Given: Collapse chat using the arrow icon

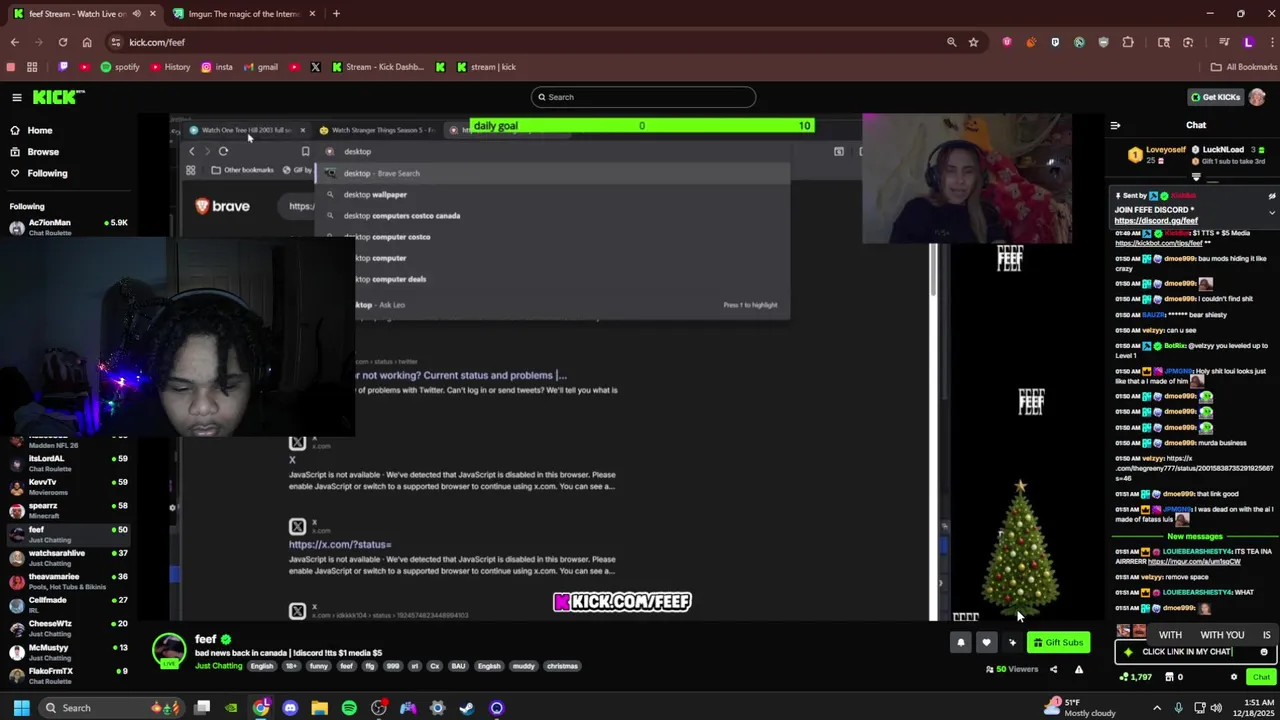Looking at the screenshot, I should (x=1115, y=126).
